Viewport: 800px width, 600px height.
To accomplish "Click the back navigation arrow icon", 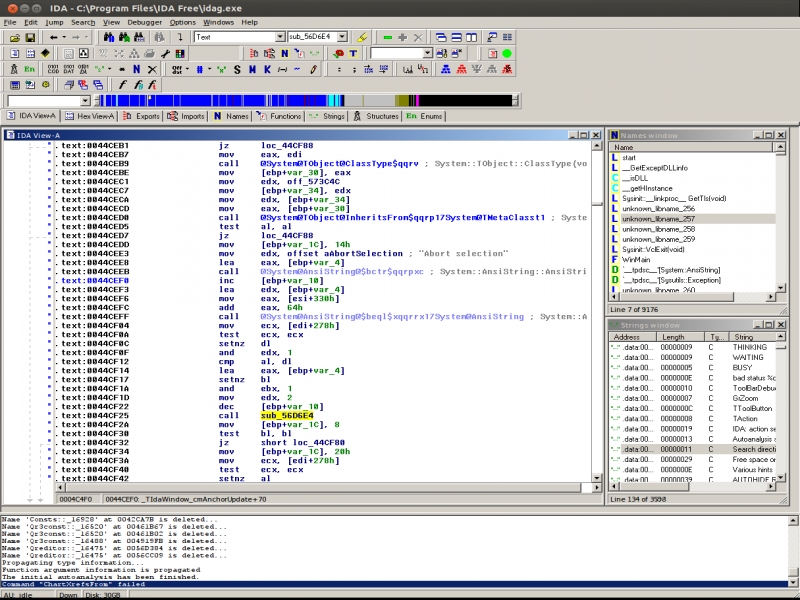I will [x=53, y=37].
